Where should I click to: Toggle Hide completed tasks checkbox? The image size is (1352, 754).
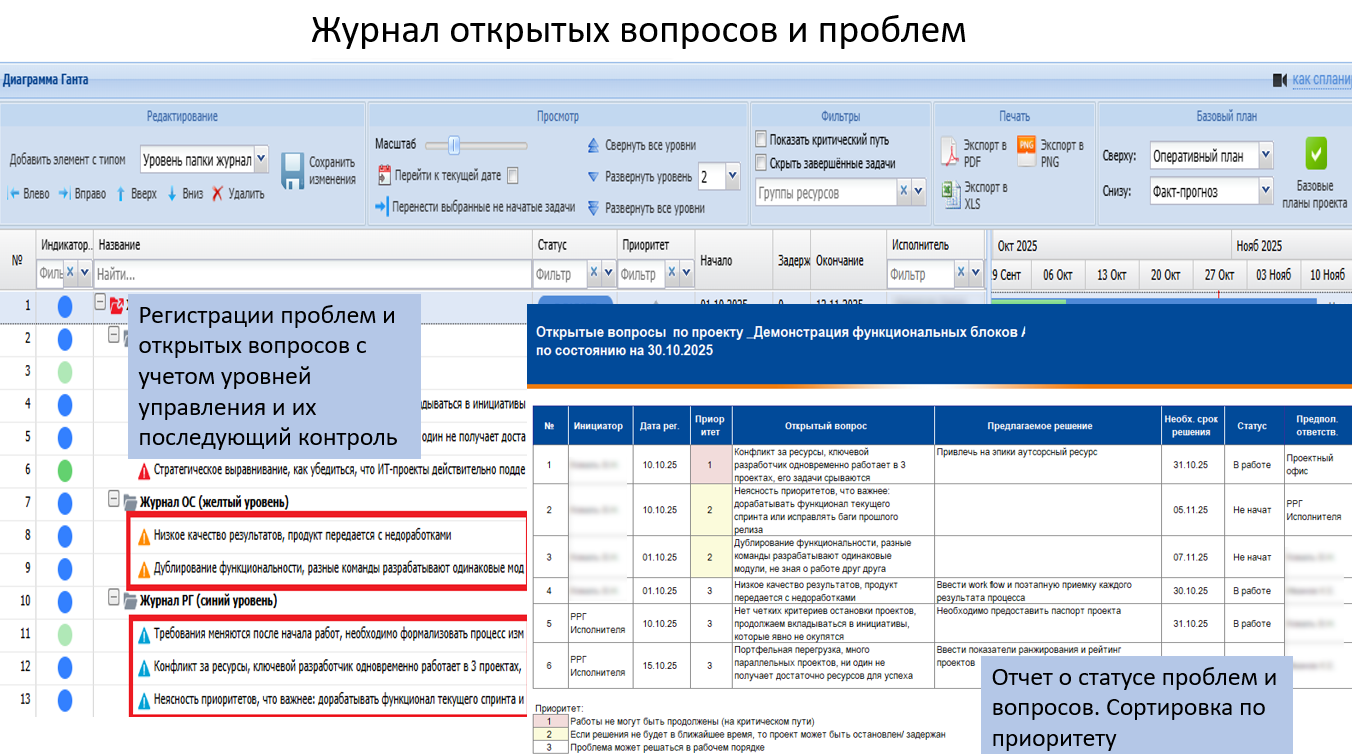click(762, 163)
